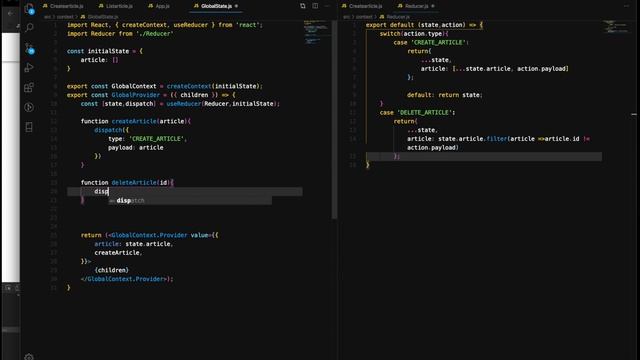Switch to Createarticle.js tab in left group

pos(63,6)
